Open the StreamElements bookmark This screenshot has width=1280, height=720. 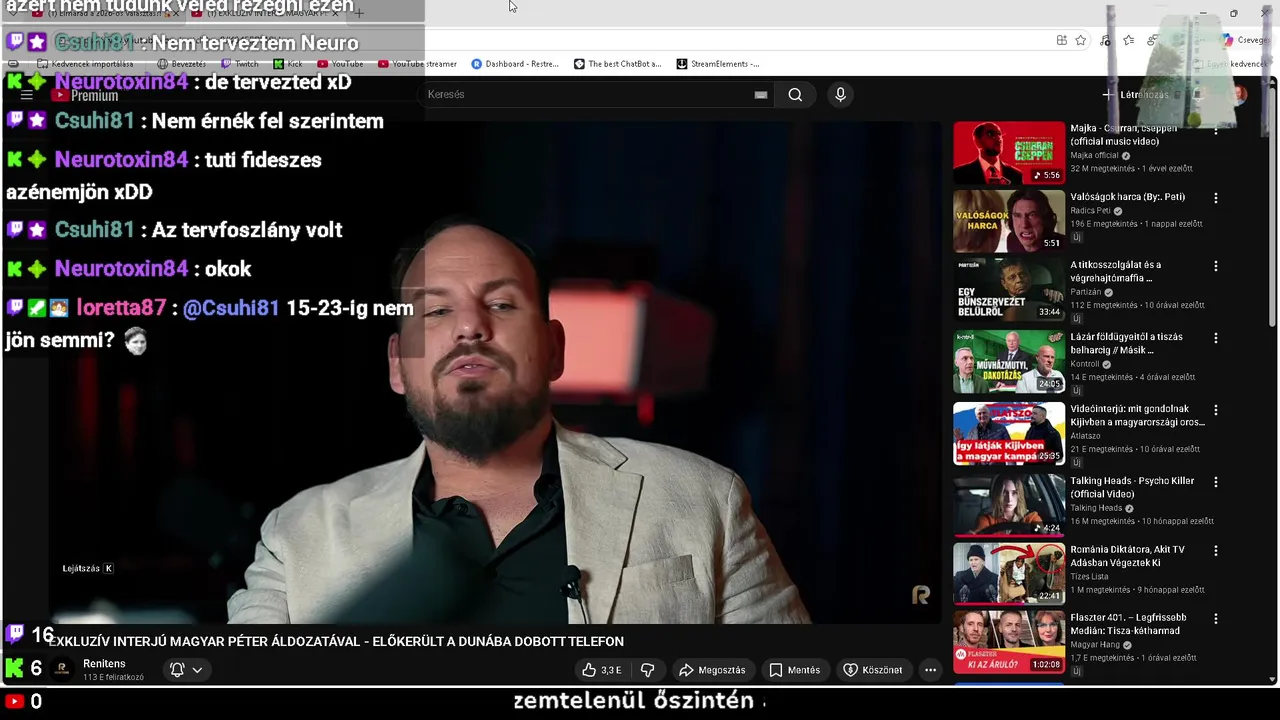[x=718, y=64]
